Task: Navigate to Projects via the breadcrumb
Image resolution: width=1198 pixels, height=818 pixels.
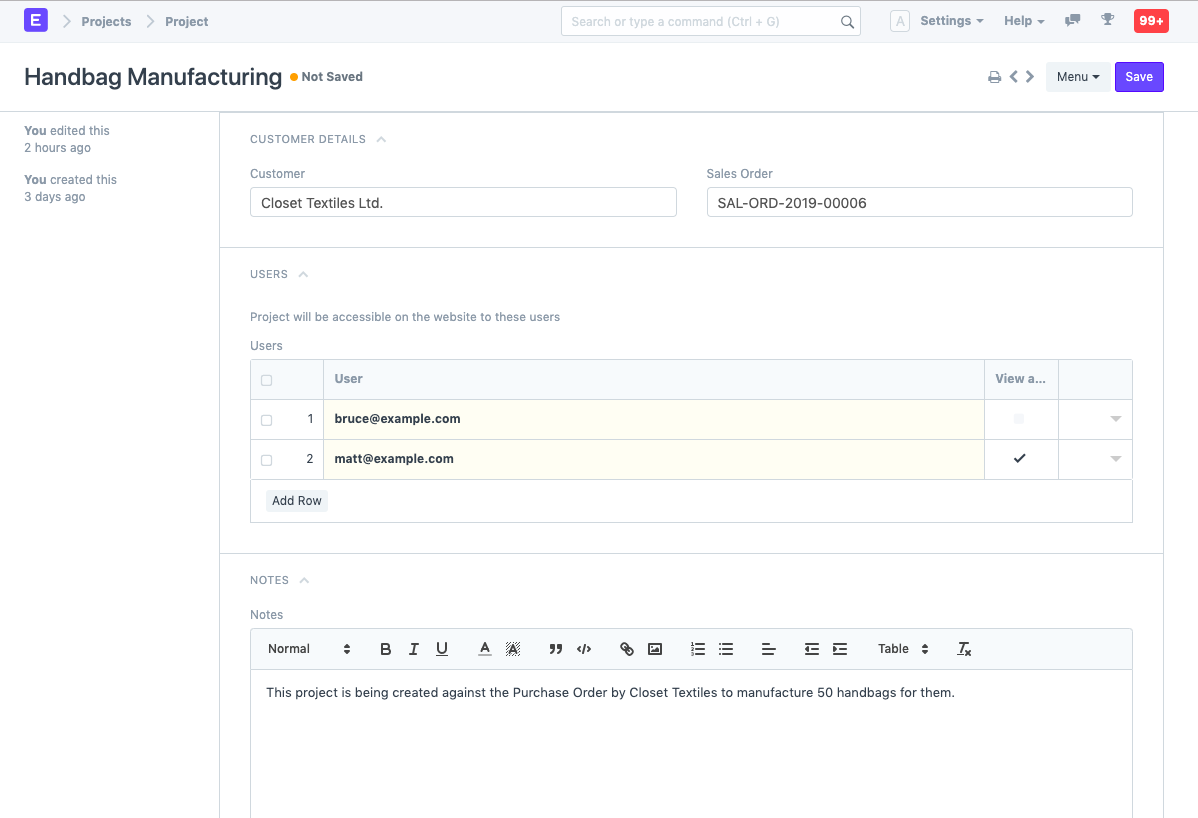Action: 105,21
